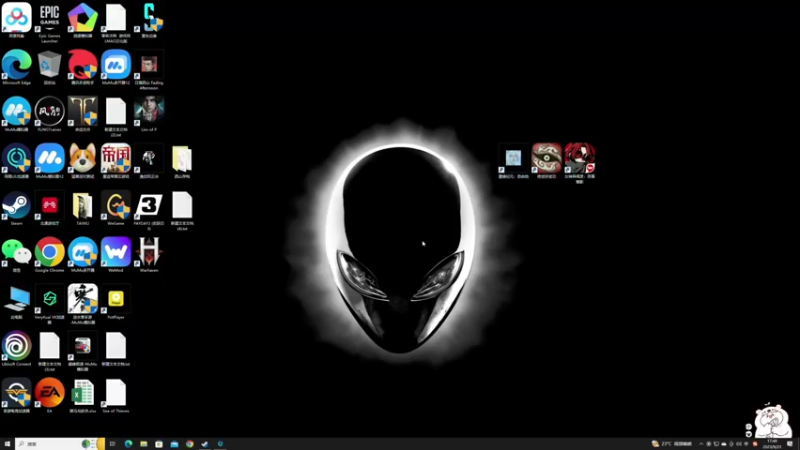800x450 pixels.
Task: Launch the 帝国 Empire game shortcut
Action: 116,161
